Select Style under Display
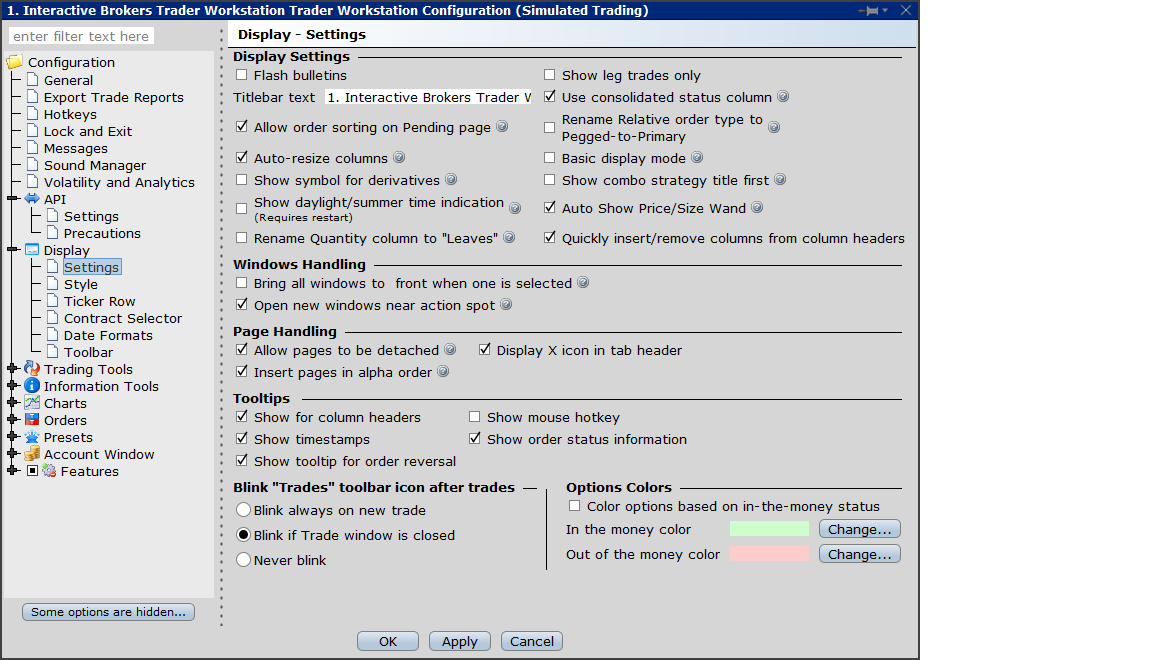The image size is (1152, 660). tap(81, 284)
